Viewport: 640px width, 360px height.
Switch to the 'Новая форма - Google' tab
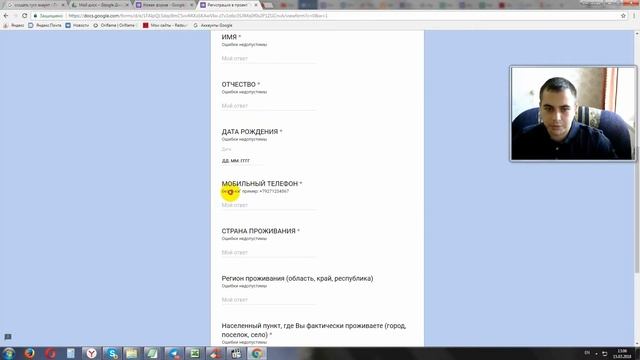[x=164, y=5]
